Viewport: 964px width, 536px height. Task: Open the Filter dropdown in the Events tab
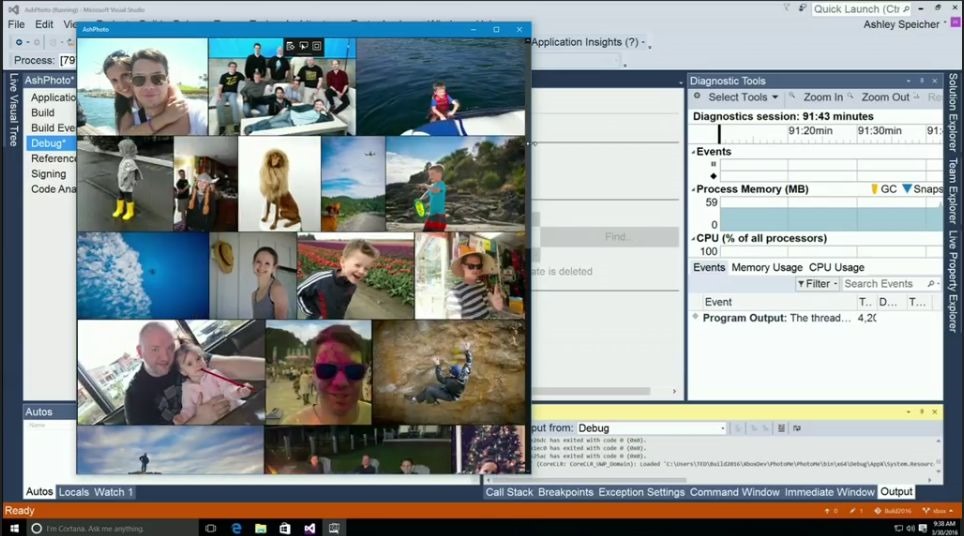point(816,284)
